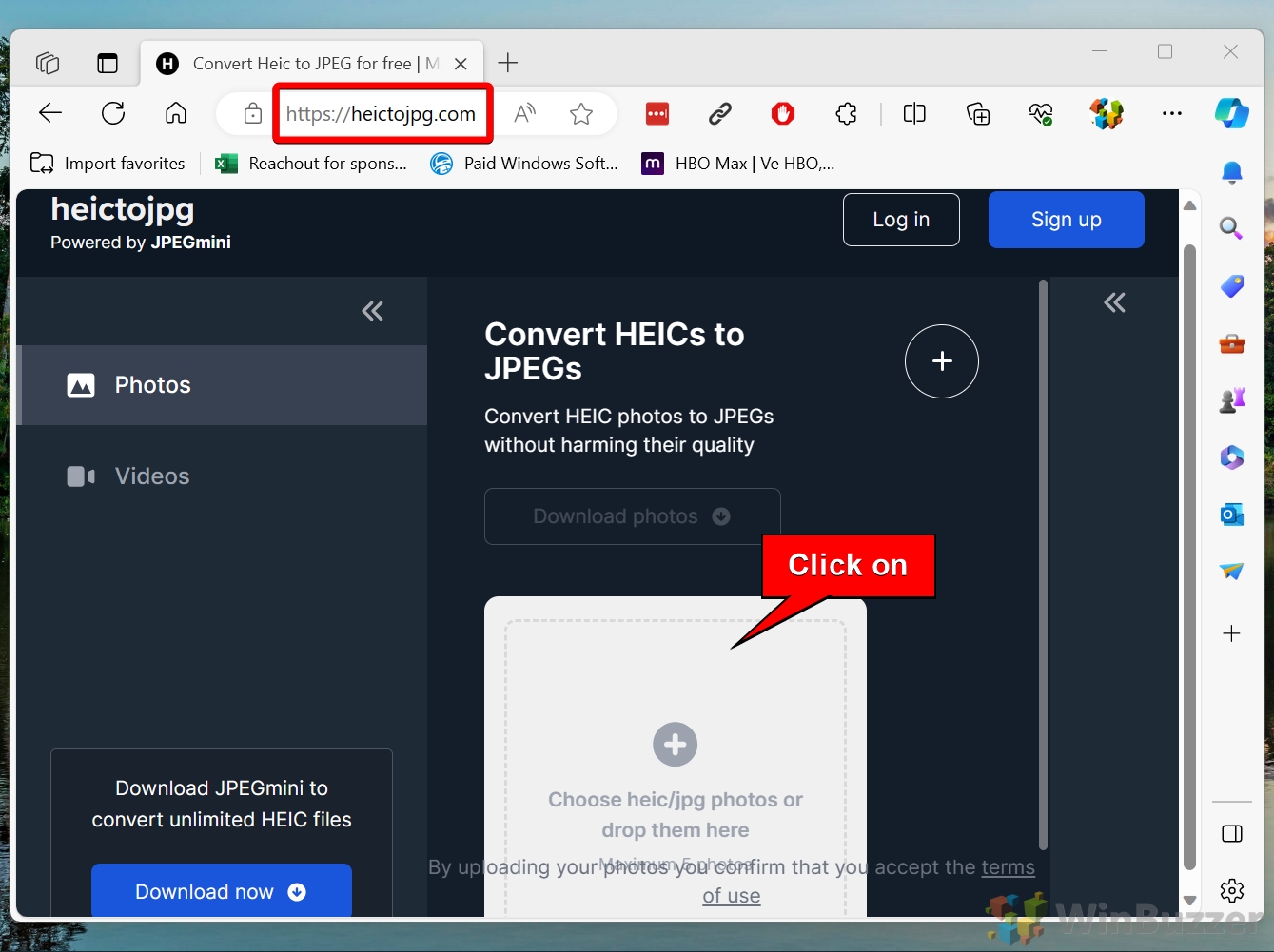Open the red ad blocker extension
The image size is (1274, 952).
783,114
